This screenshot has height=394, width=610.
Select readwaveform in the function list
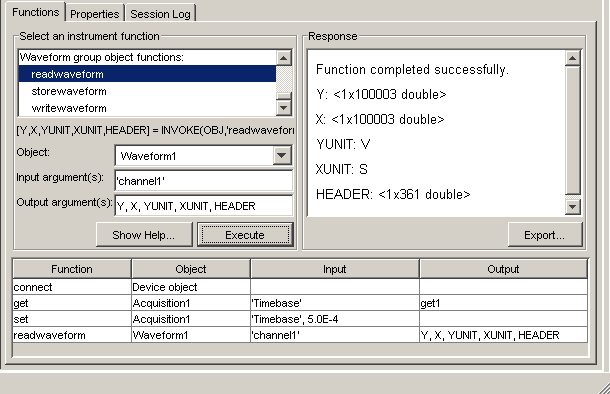point(147,74)
